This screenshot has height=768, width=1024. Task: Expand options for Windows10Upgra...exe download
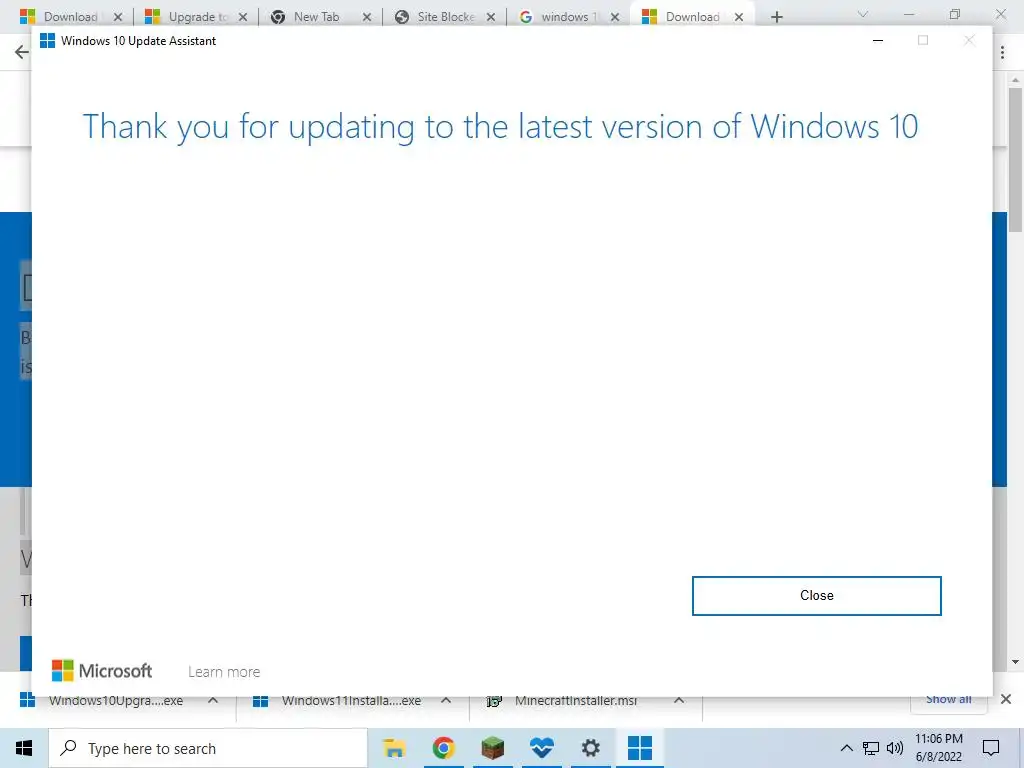click(213, 700)
